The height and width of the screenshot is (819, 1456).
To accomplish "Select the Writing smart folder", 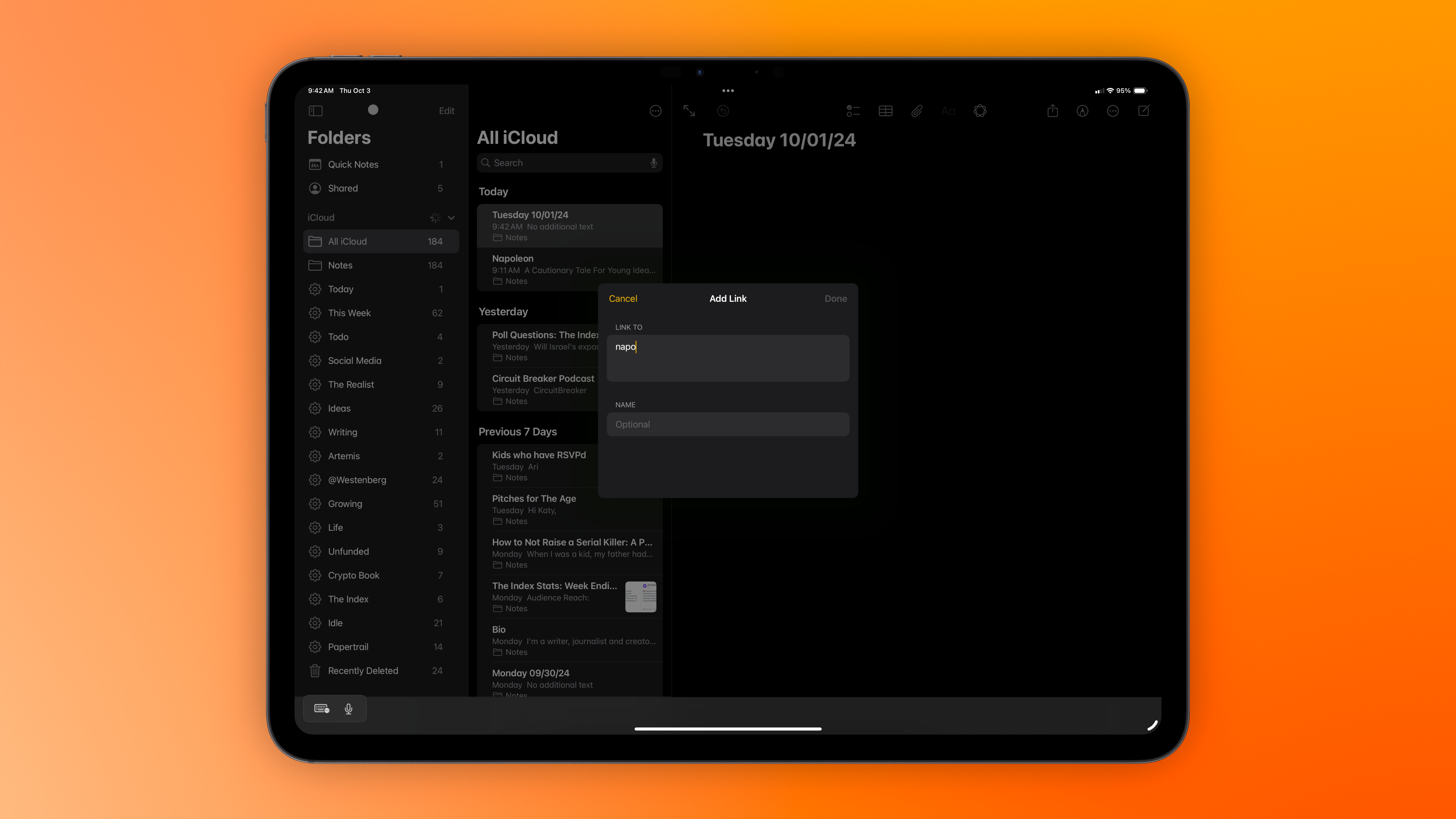I will [342, 432].
